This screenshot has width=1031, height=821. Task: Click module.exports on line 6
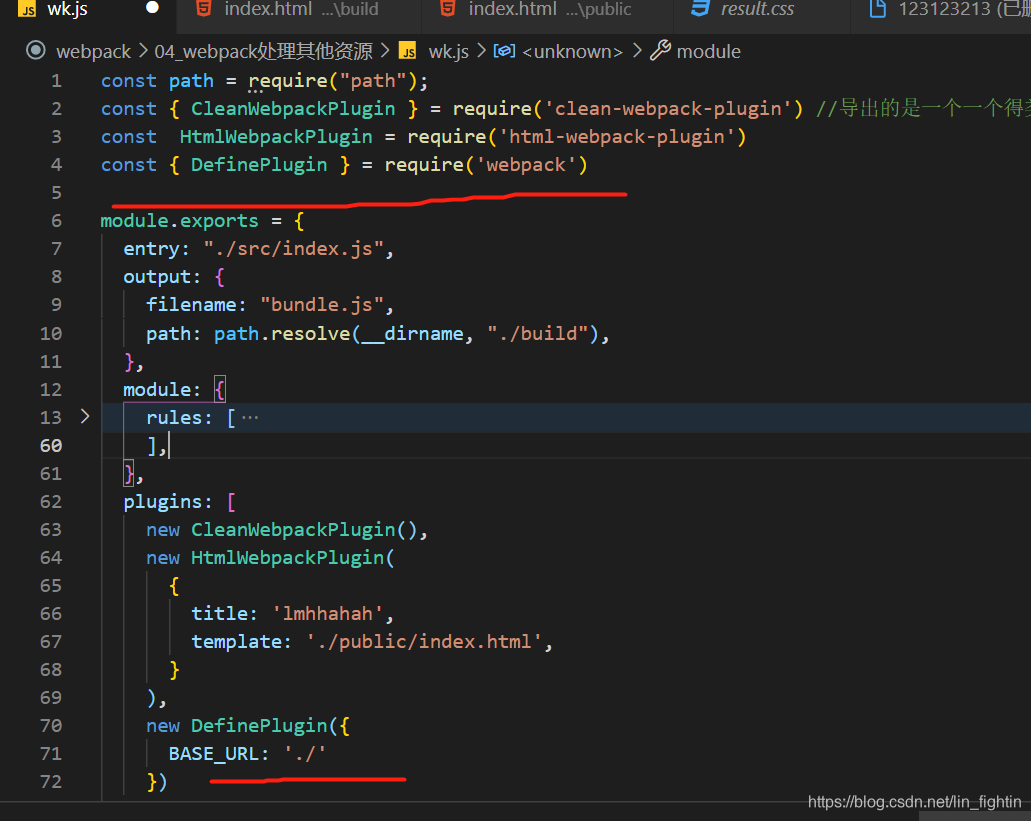[x=180, y=221]
